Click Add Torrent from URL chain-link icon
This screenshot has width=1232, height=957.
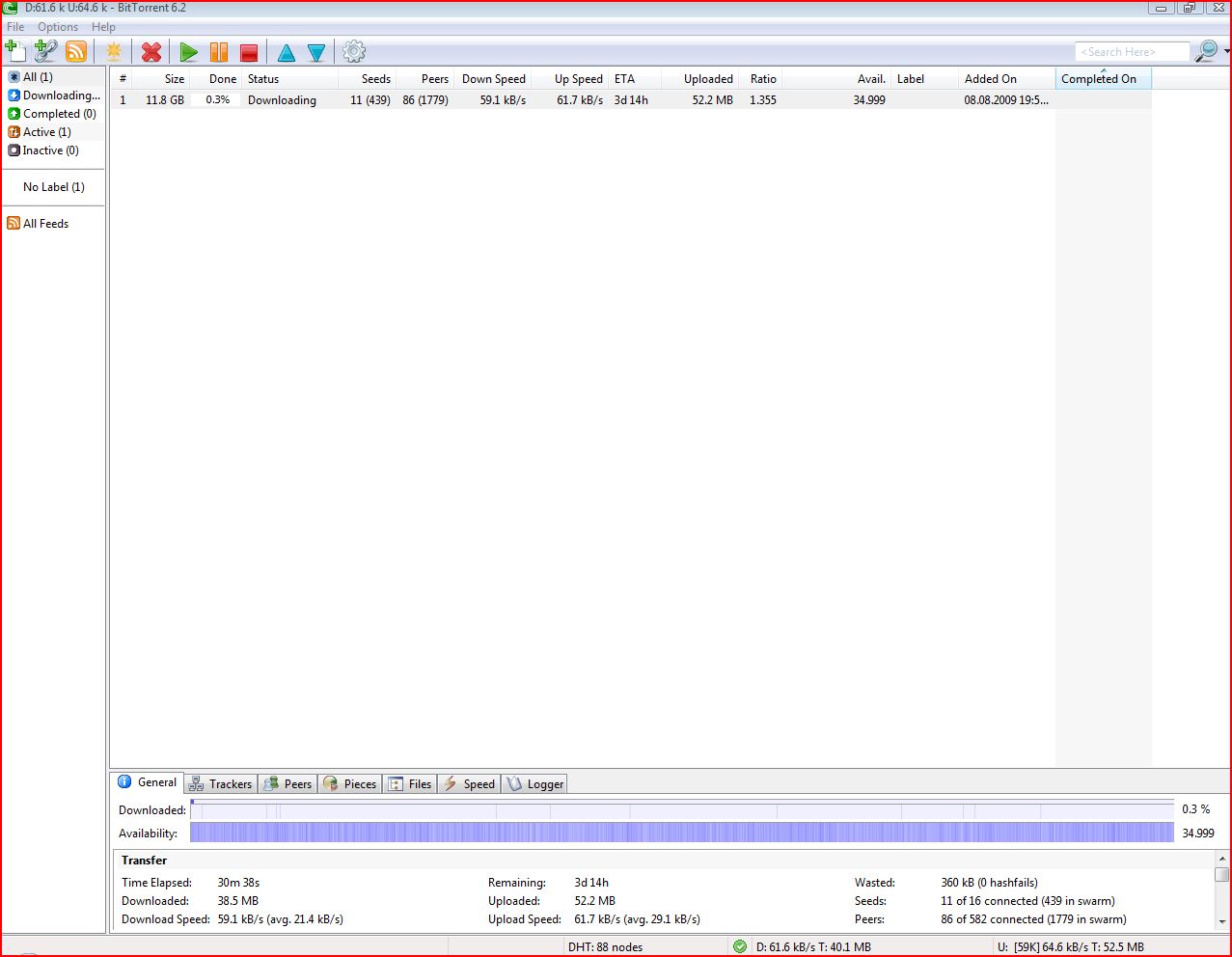[x=45, y=51]
